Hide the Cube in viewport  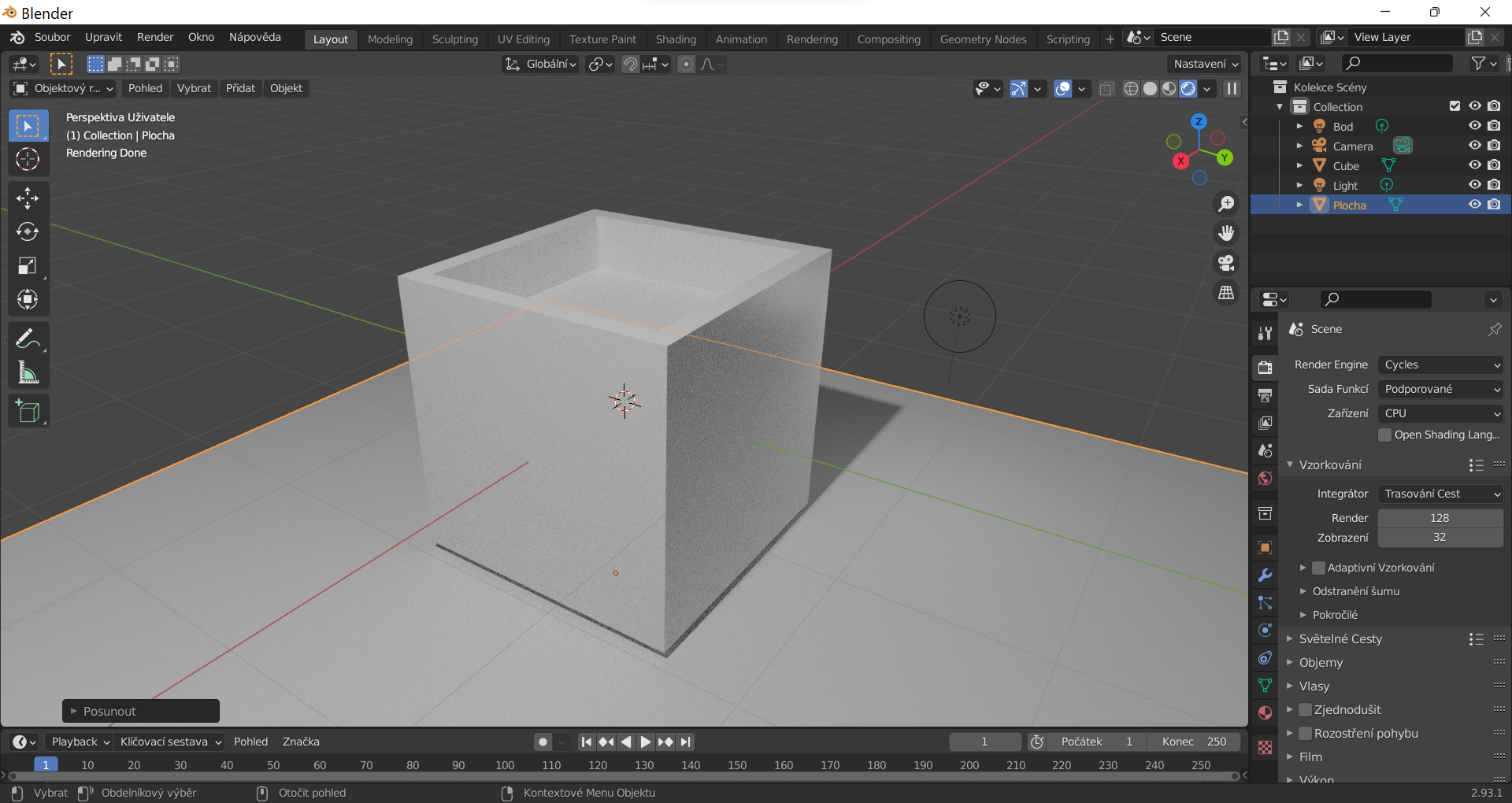coord(1475,165)
